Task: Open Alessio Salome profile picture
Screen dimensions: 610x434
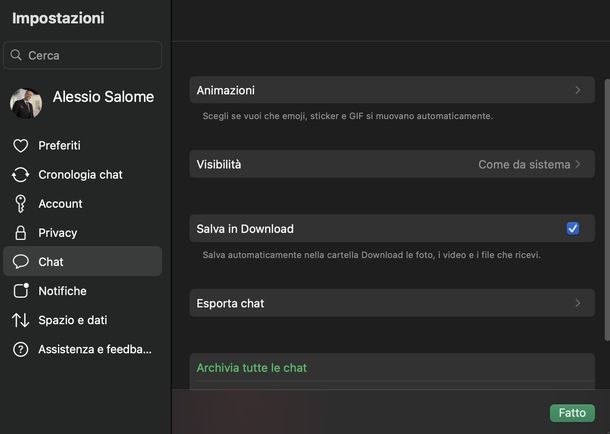Action: 26,103
